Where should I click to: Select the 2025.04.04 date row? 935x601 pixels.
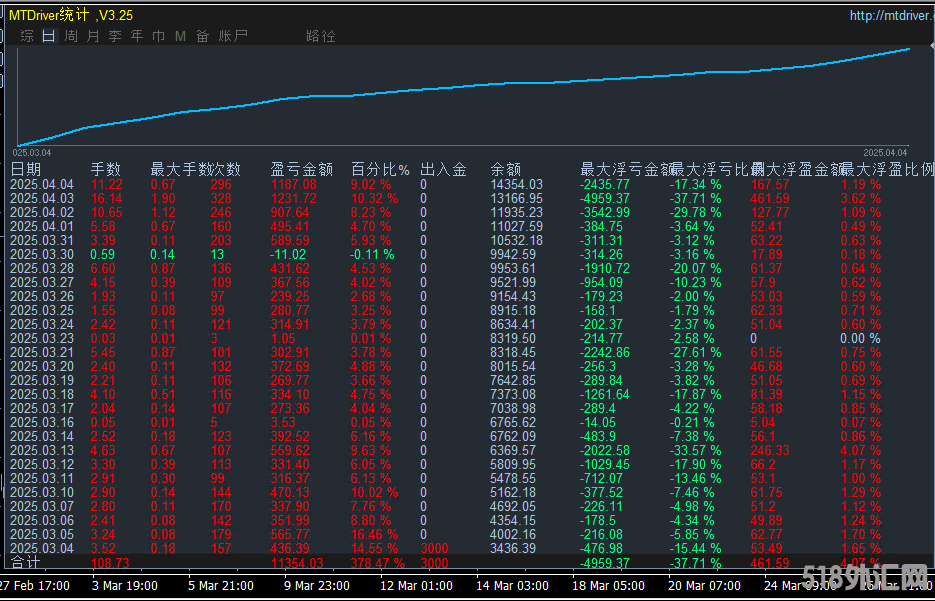[42, 184]
